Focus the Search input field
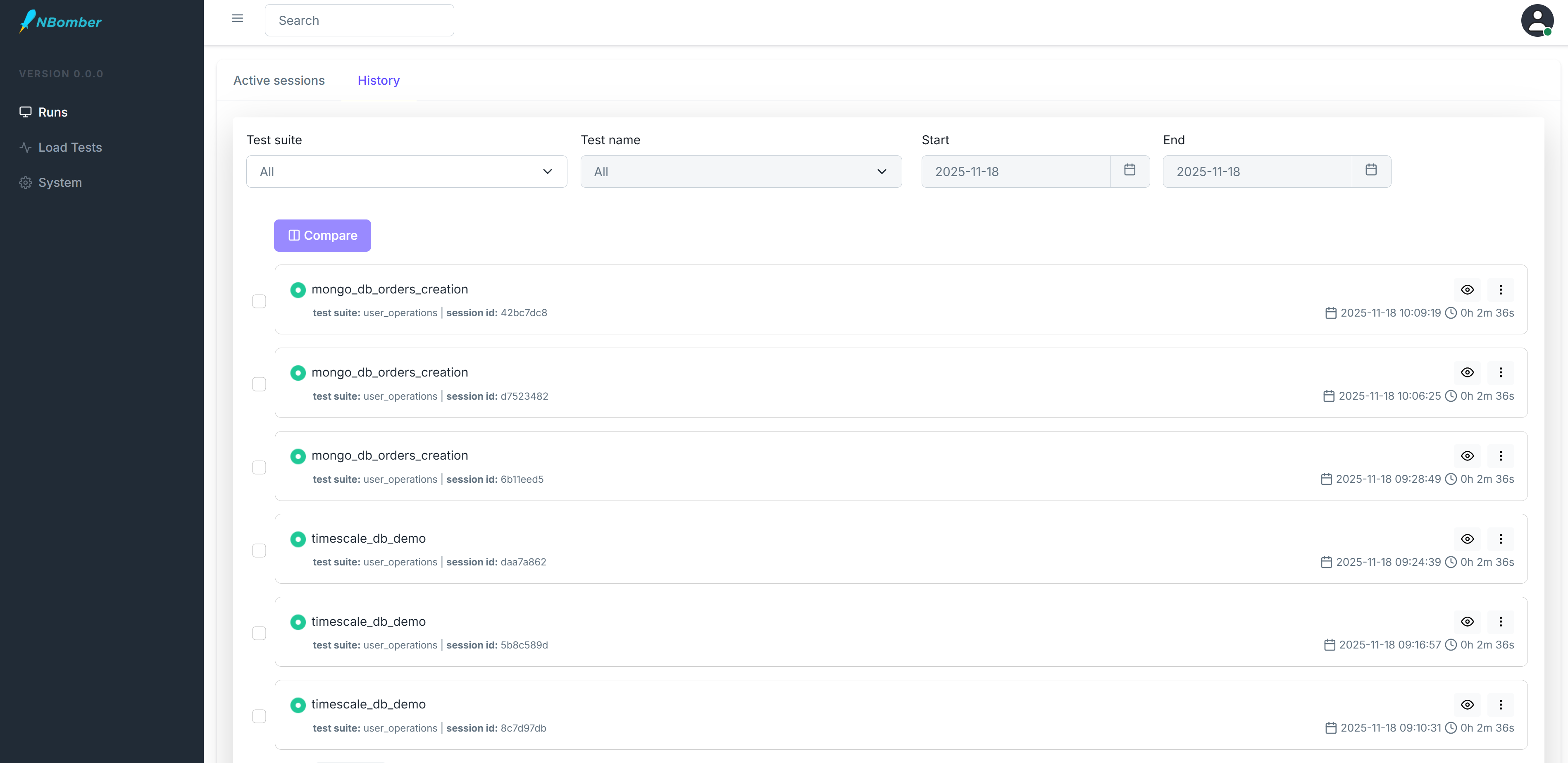Image resolution: width=1568 pixels, height=763 pixels. 359,21
